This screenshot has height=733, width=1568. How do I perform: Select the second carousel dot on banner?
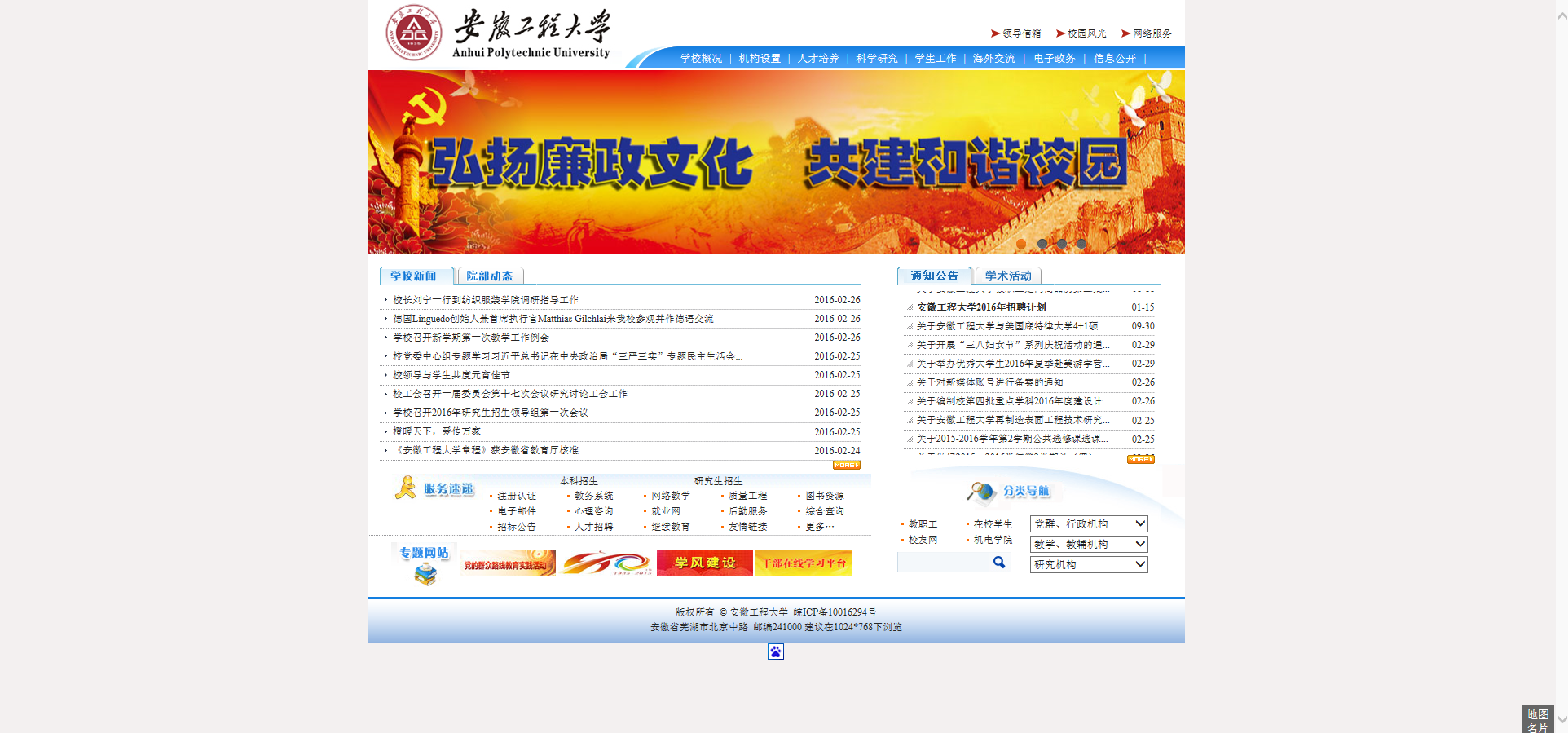pyautogui.click(x=1042, y=244)
